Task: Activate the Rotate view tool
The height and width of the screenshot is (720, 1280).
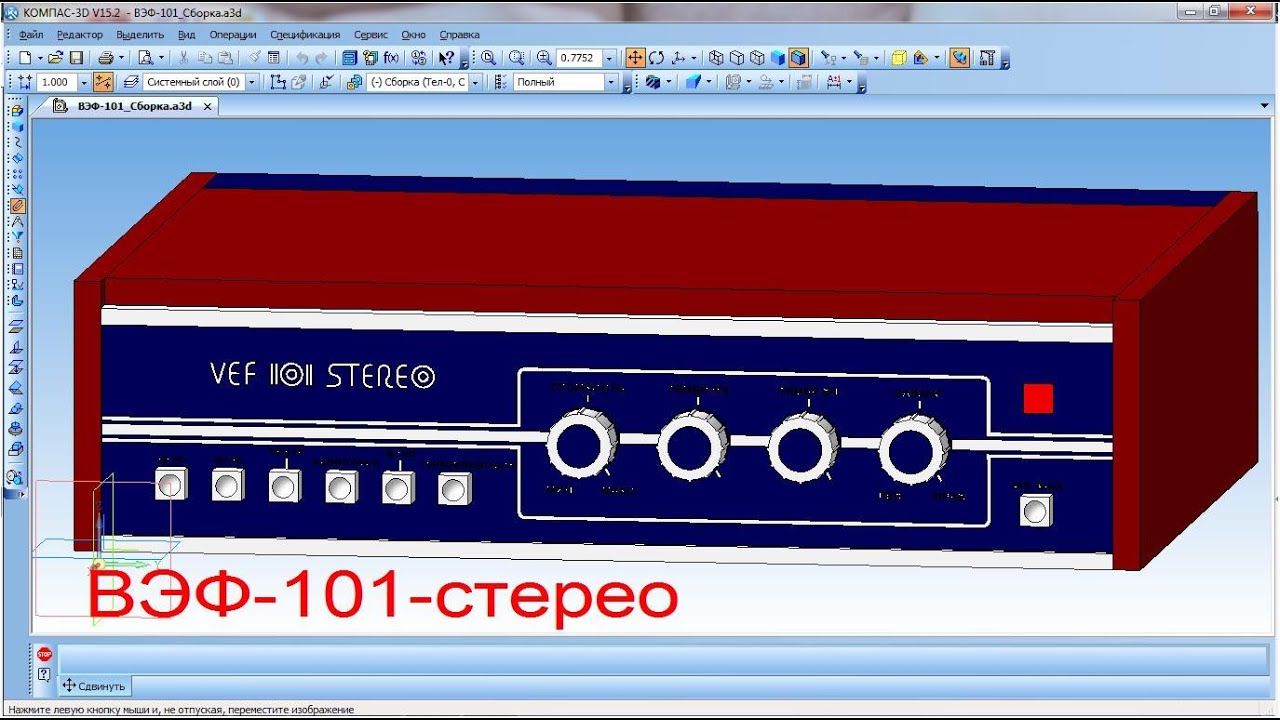Action: tap(656, 58)
